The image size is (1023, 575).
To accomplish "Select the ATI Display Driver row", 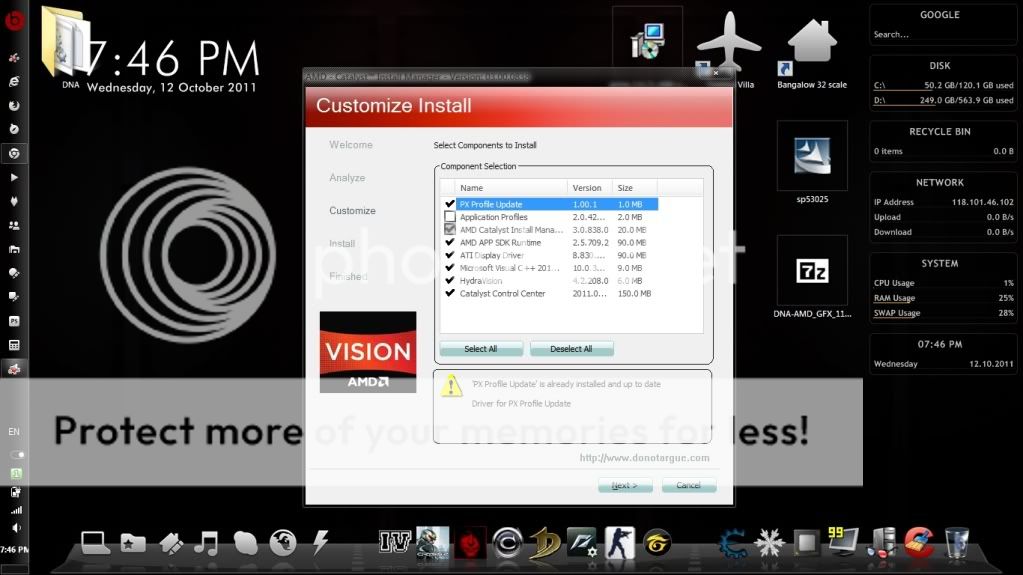I will [491, 255].
